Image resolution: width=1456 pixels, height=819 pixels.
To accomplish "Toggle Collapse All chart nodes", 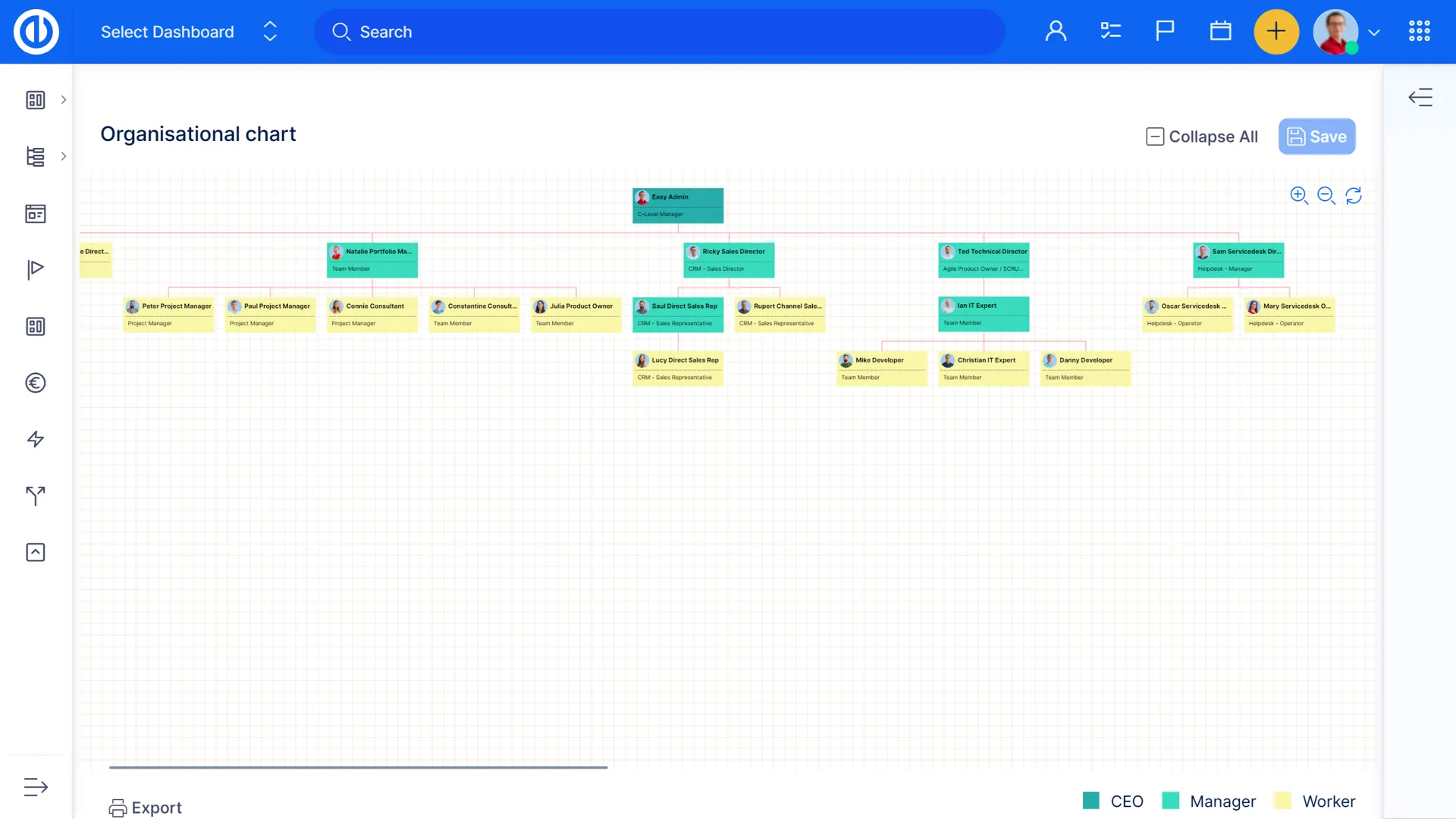I will point(1201,136).
